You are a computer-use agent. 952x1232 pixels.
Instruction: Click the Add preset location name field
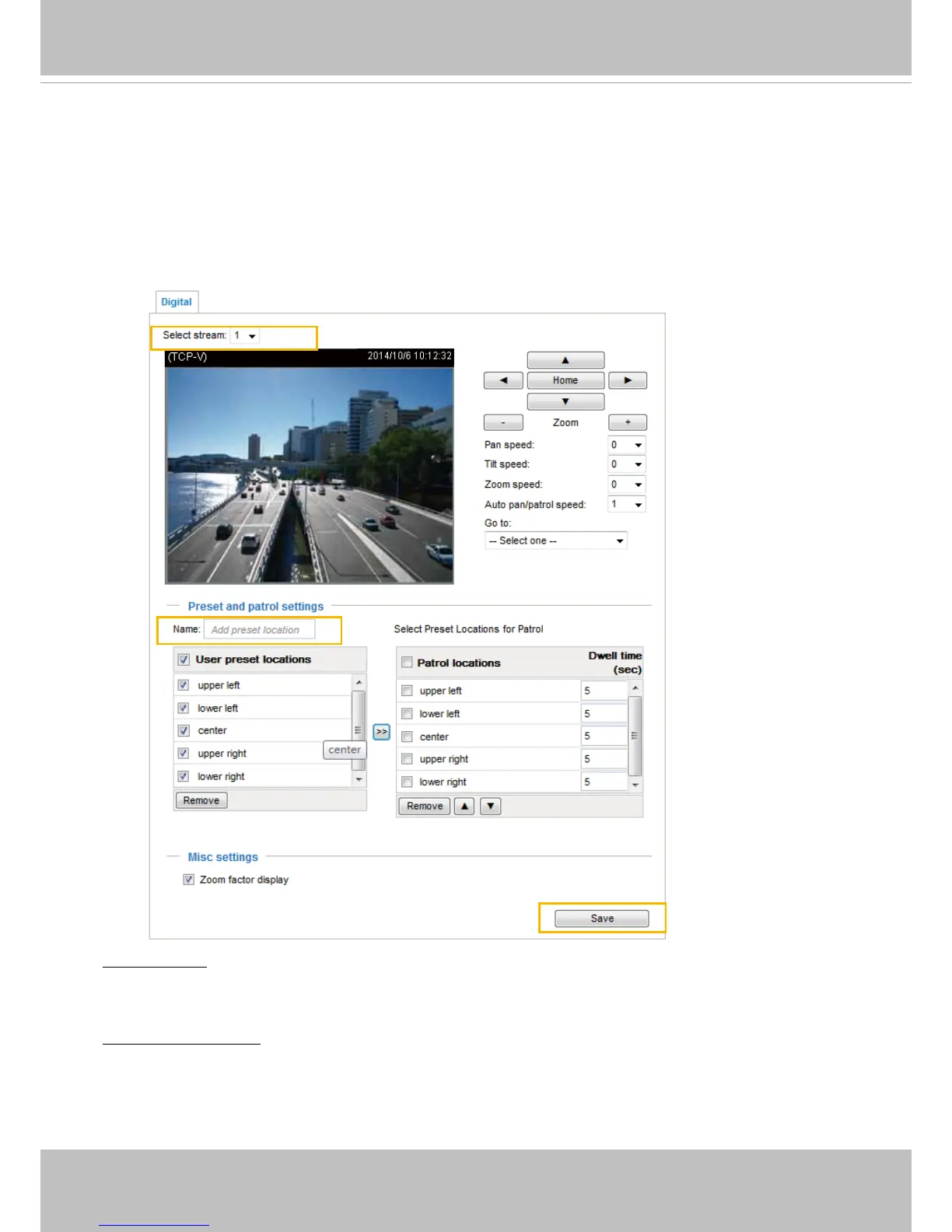(260, 629)
